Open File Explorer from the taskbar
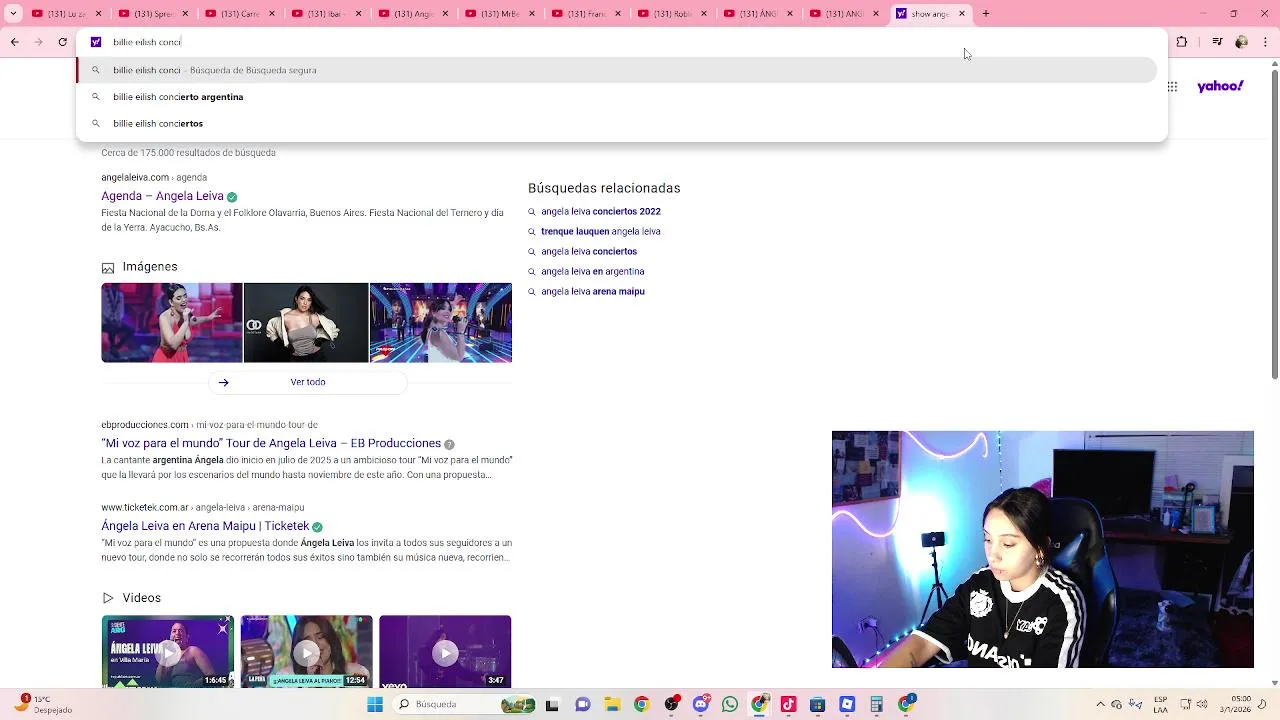 tap(612, 704)
